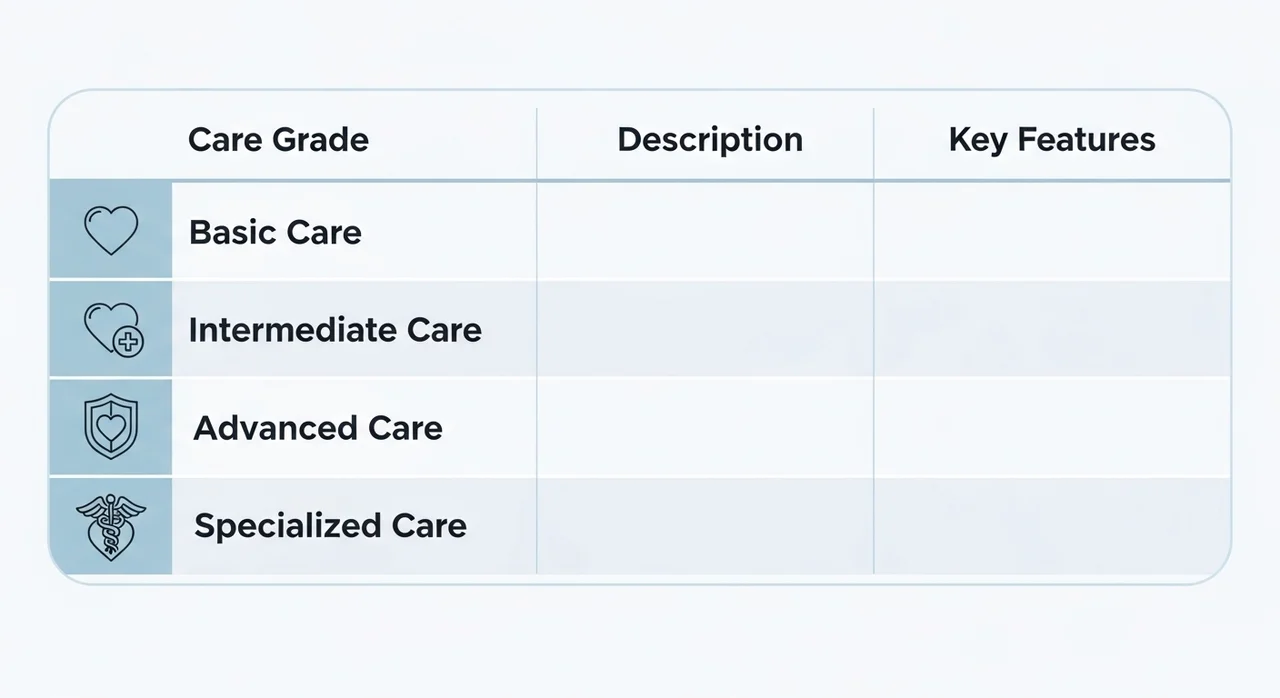Viewport: 1280px width, 698px height.
Task: Click the Advanced Care Key Features cell
Action: [x=1052, y=428]
